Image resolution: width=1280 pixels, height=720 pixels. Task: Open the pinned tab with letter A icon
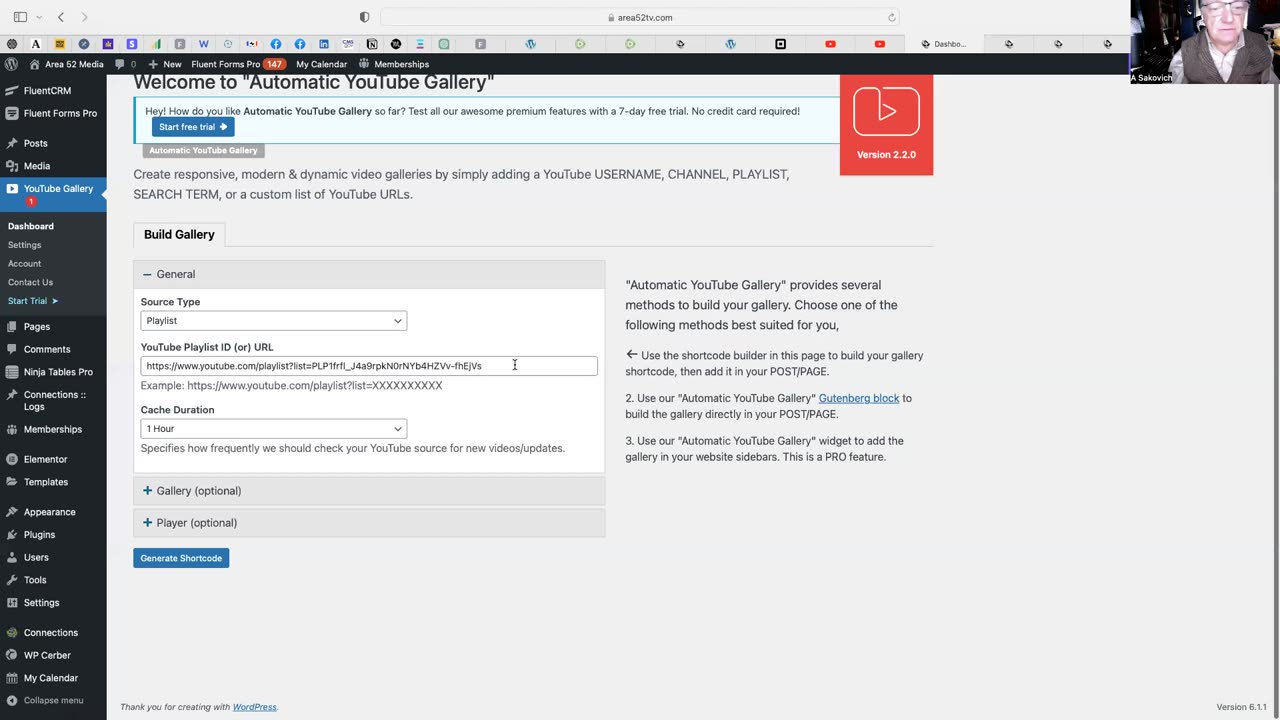coord(36,44)
